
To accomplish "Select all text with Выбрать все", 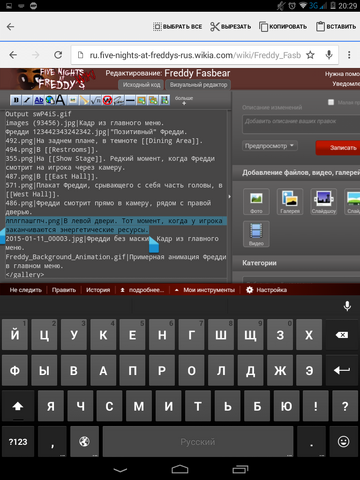I will (177, 26).
